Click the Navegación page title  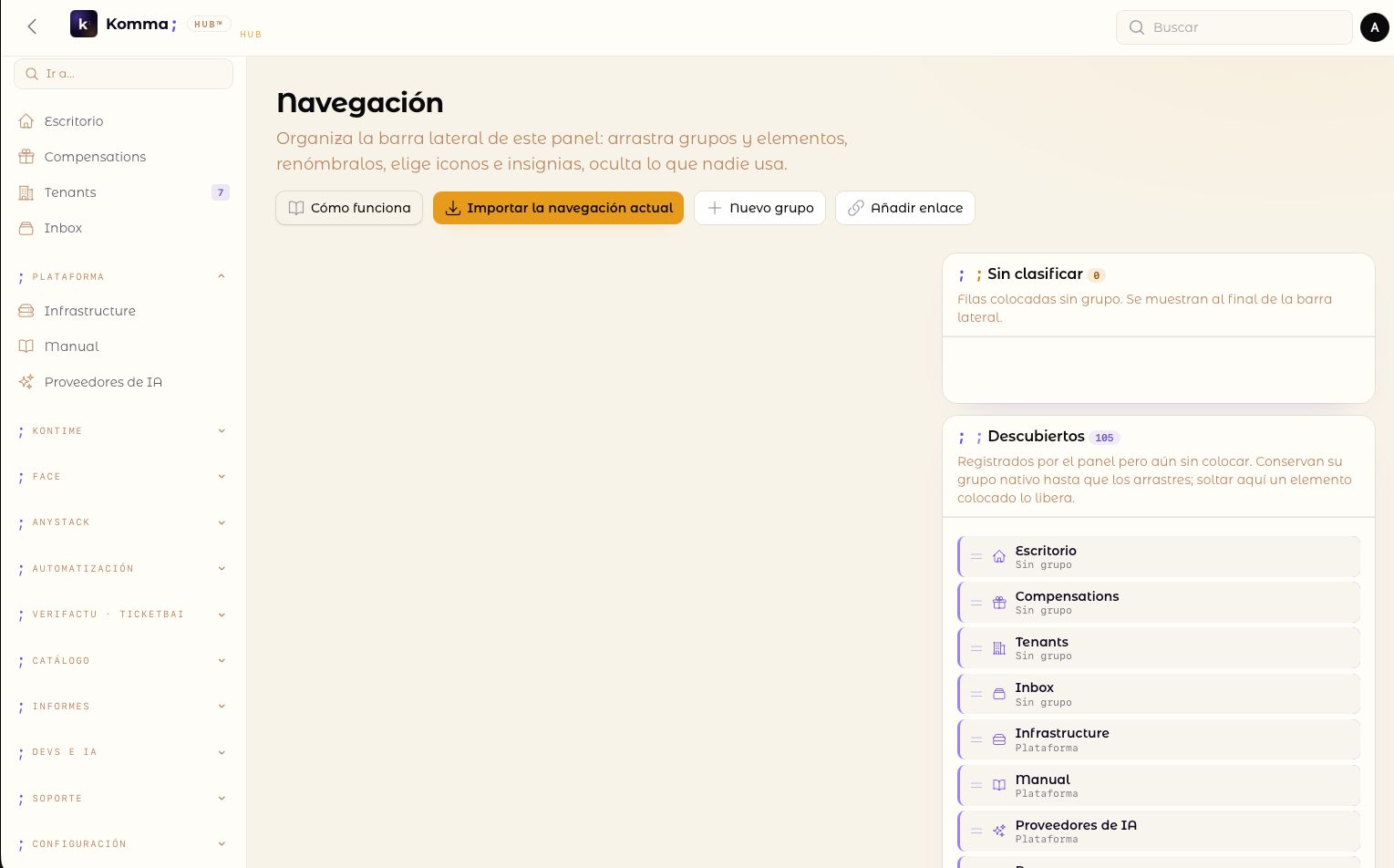pyautogui.click(x=359, y=103)
